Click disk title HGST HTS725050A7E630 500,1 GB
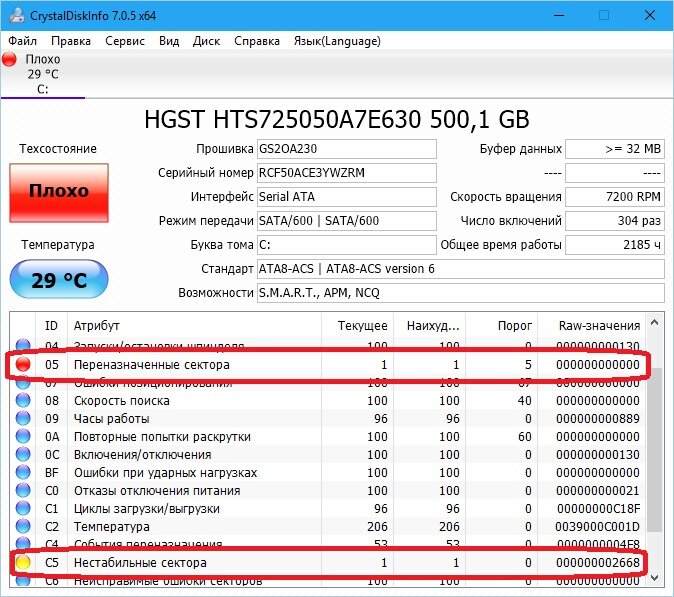The width and height of the screenshot is (674, 597). pyautogui.click(x=337, y=119)
